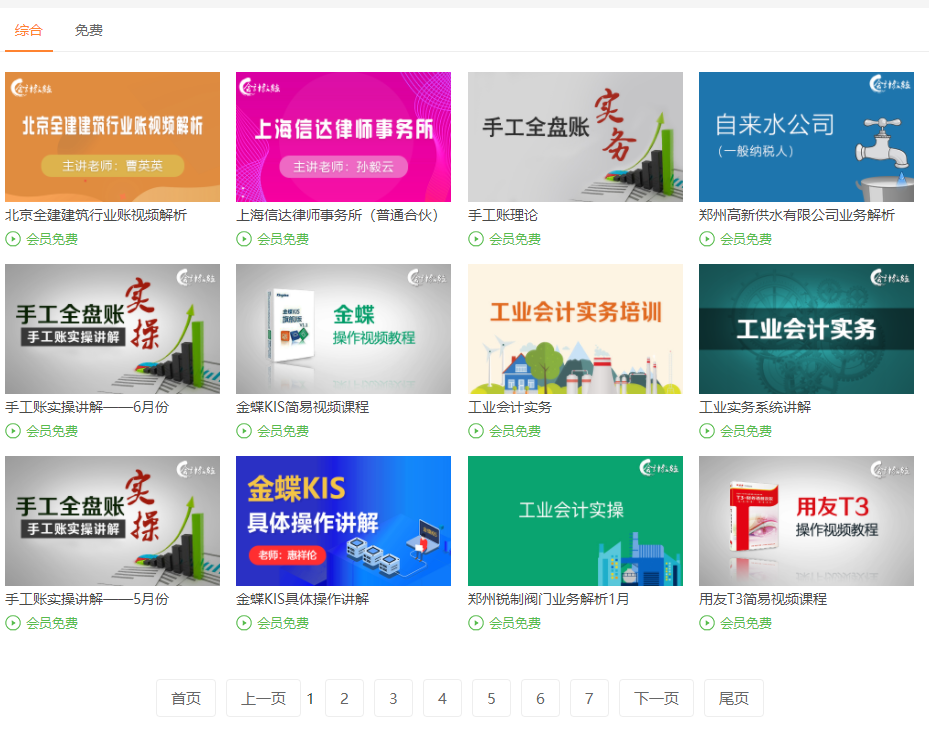Jump to page 4
Viewport: 929px width, 742px height.
[442, 698]
